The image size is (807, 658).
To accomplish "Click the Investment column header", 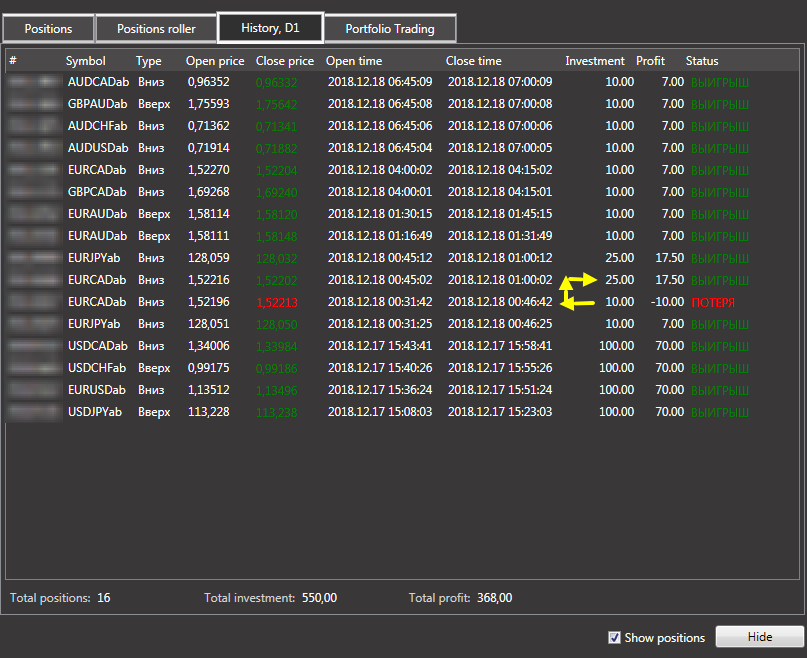I will [595, 61].
